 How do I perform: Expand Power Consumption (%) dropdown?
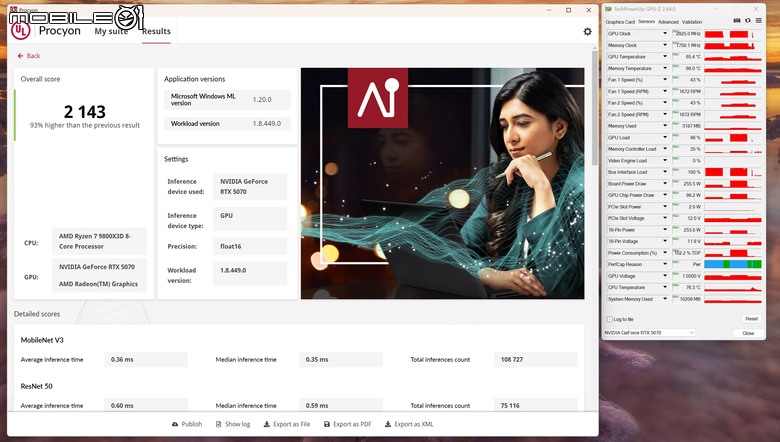[x=665, y=253]
